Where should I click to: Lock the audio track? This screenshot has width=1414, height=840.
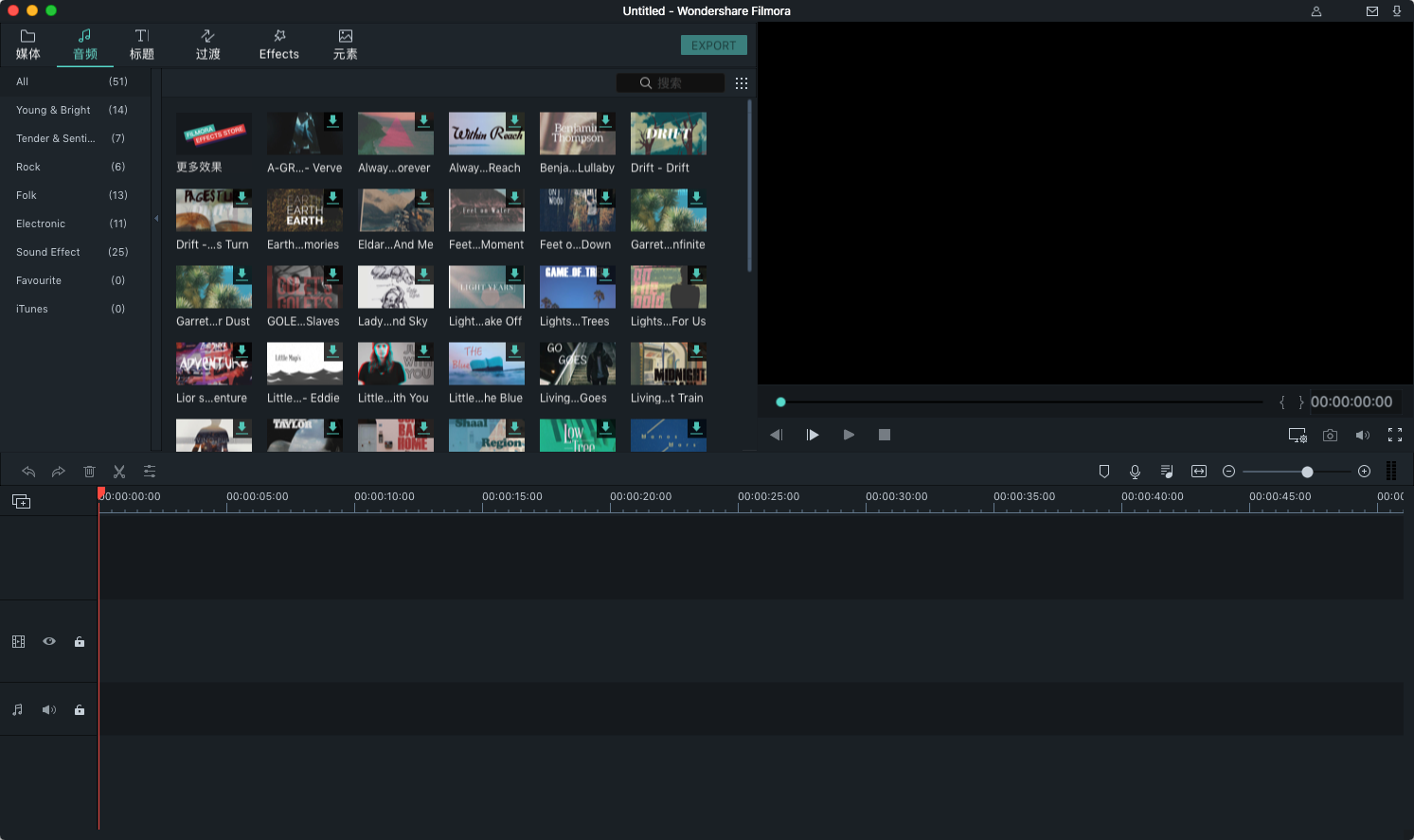coord(80,709)
